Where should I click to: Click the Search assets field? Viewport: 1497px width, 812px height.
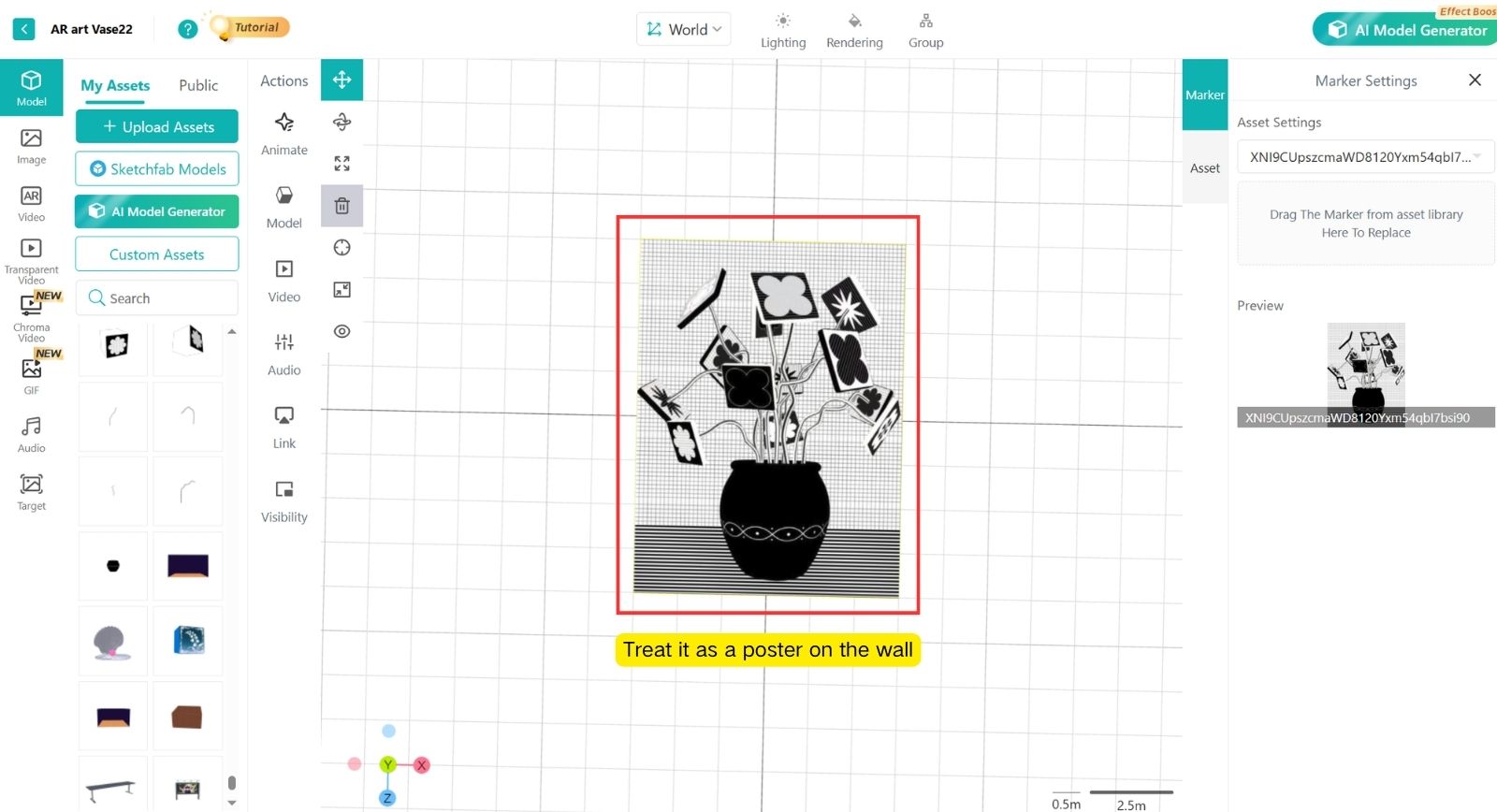click(x=157, y=298)
